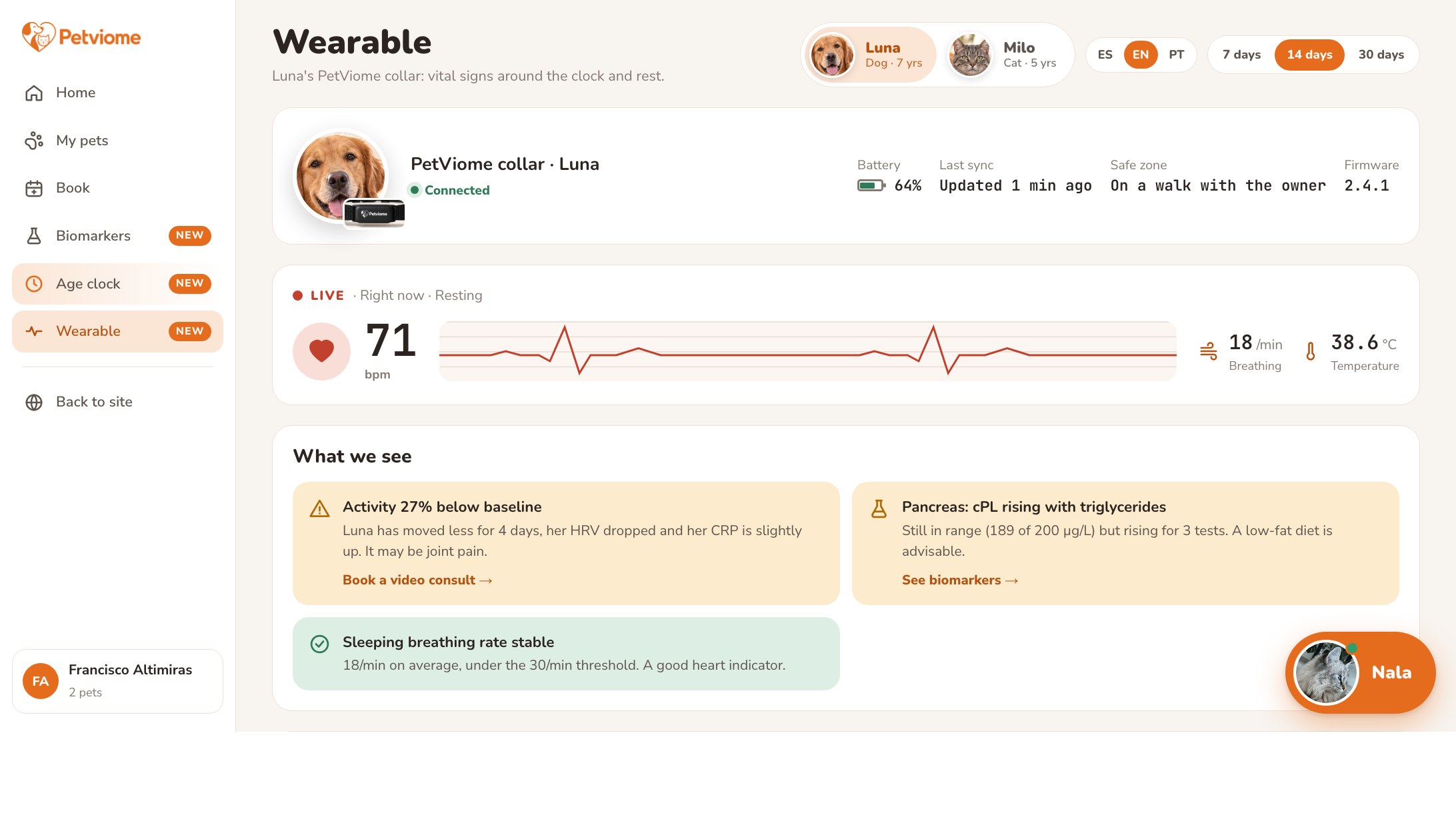Click the FA user avatar circle
The height and width of the screenshot is (819, 1456).
(x=41, y=681)
